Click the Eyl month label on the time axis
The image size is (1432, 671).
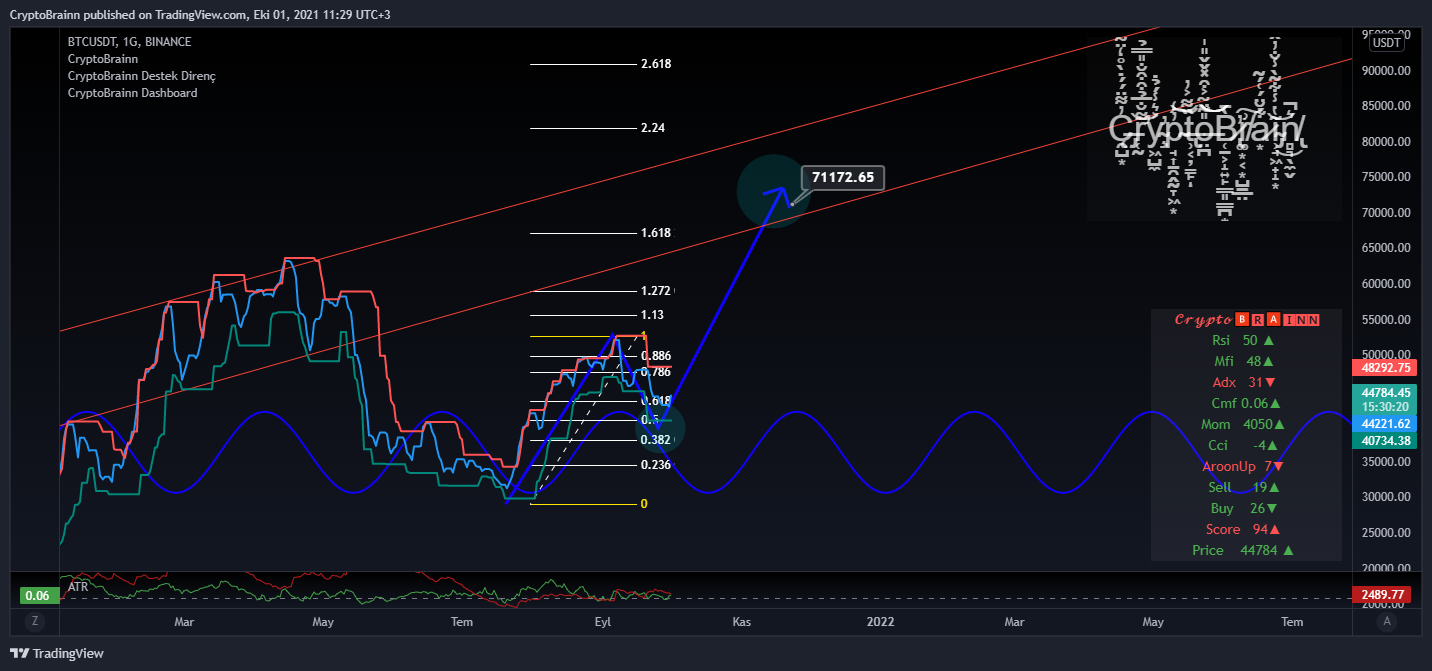(602, 622)
